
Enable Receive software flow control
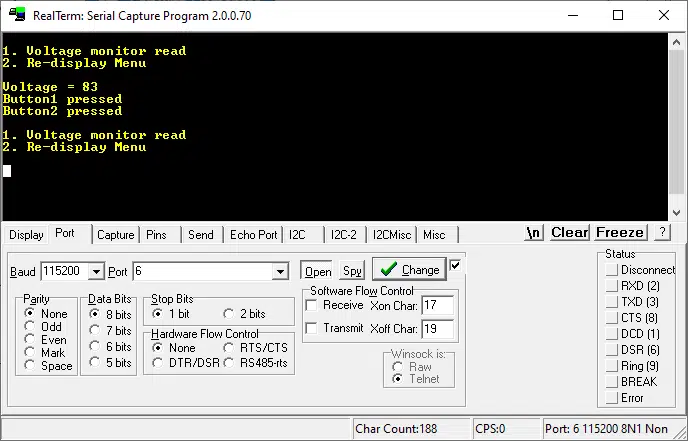tap(335, 305)
